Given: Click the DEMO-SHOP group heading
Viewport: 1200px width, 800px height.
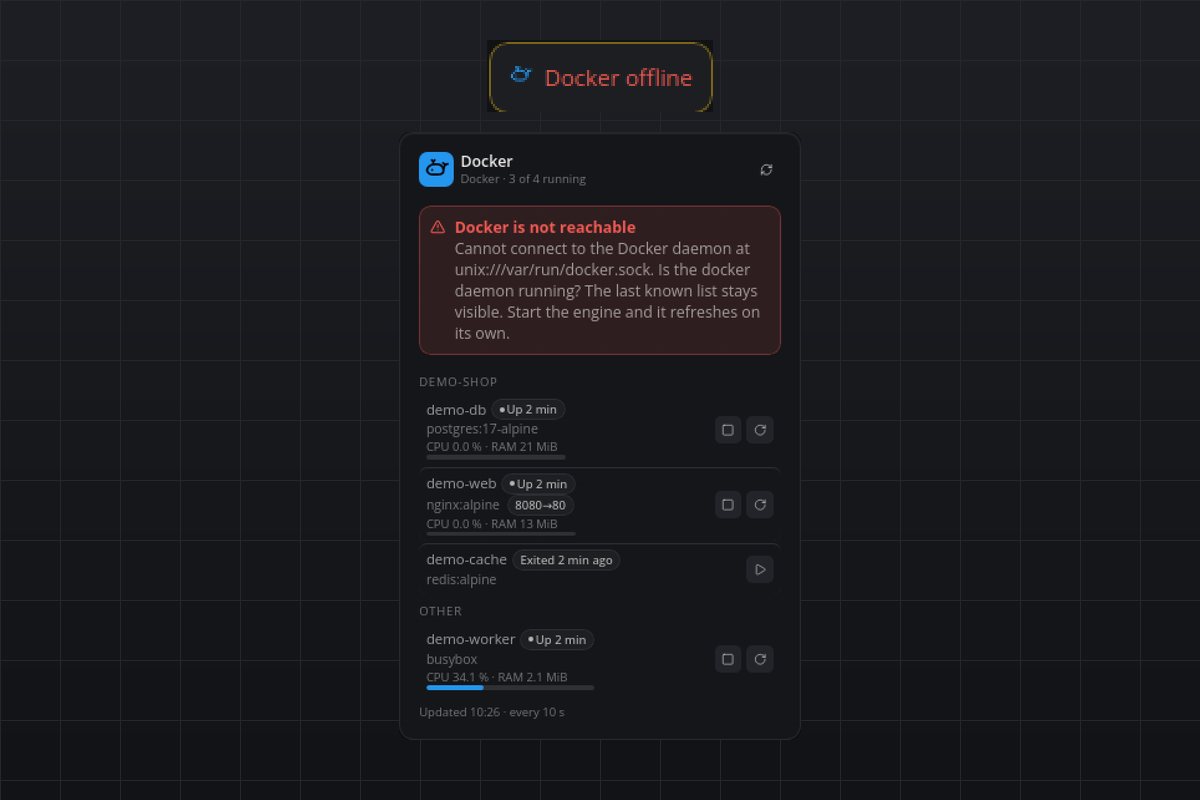Looking at the screenshot, I should pos(458,382).
